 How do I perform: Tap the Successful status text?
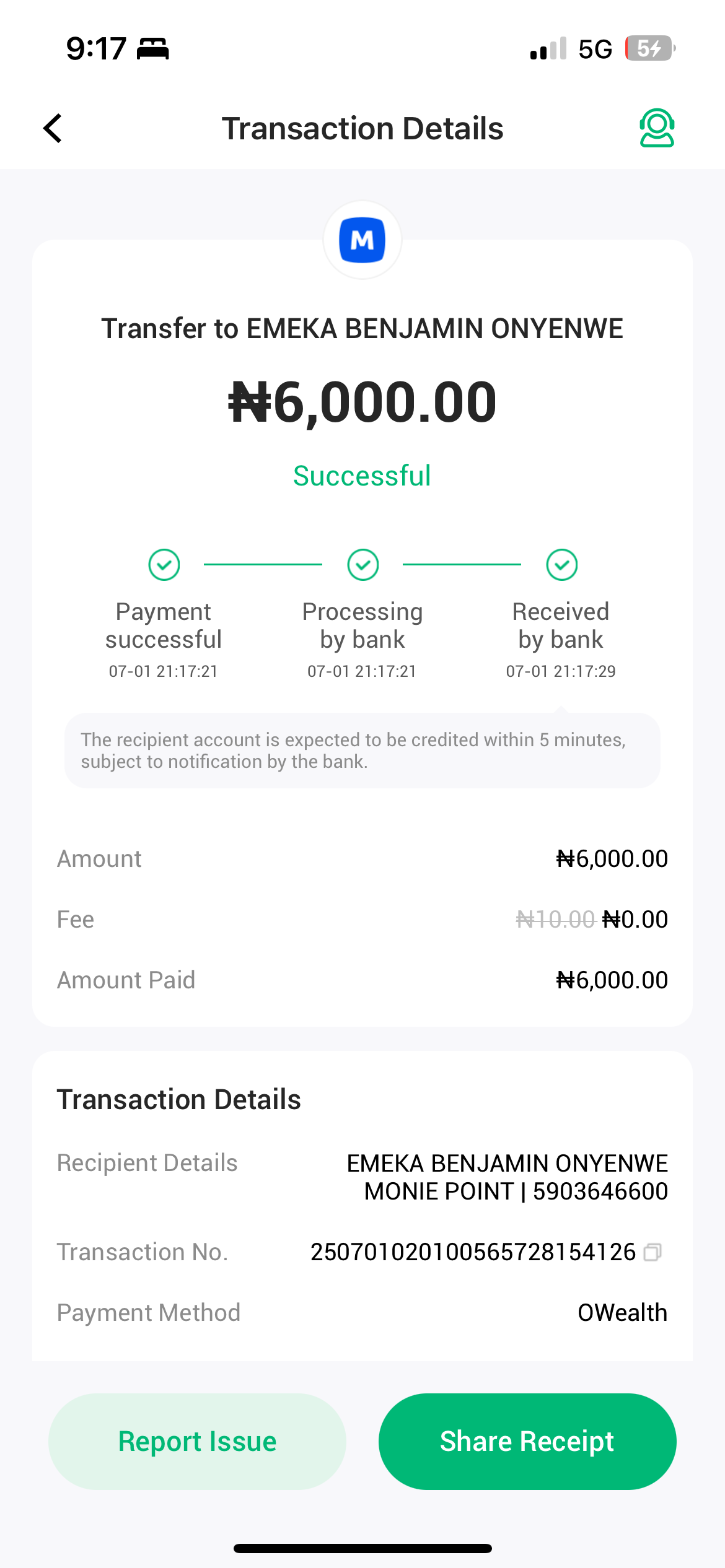362,476
